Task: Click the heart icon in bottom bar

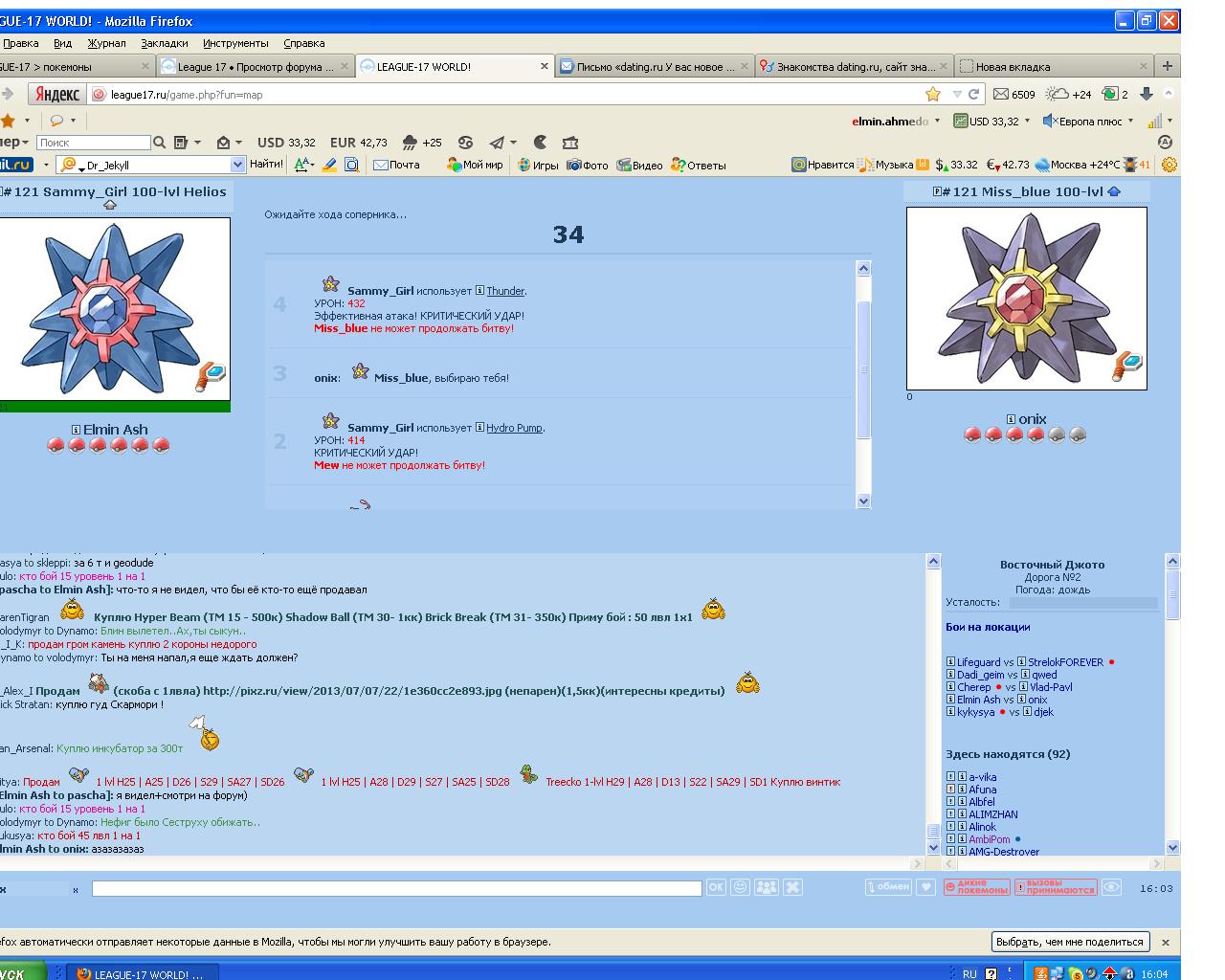Action: coord(925,887)
